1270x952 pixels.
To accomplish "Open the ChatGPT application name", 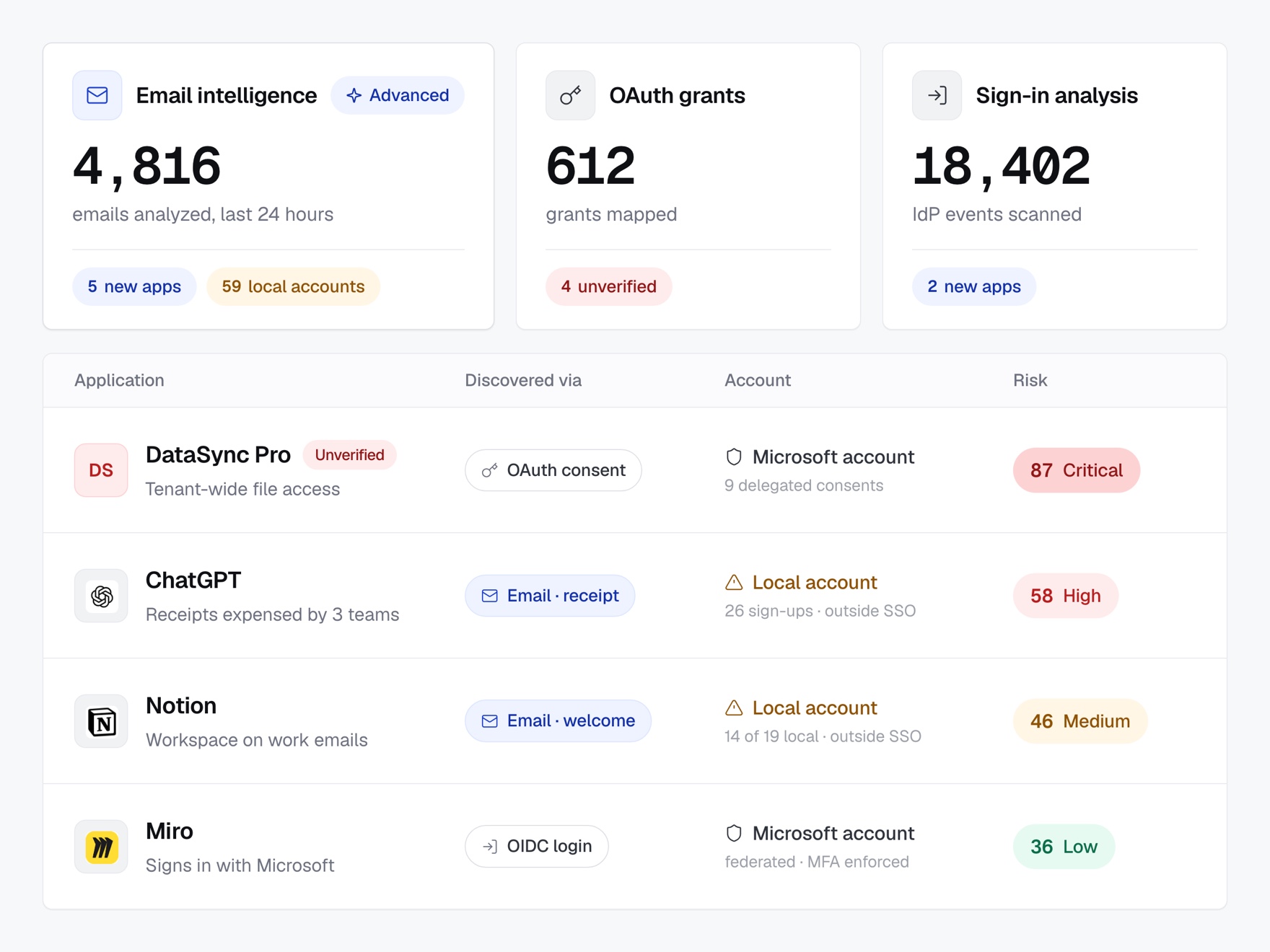I will [193, 580].
